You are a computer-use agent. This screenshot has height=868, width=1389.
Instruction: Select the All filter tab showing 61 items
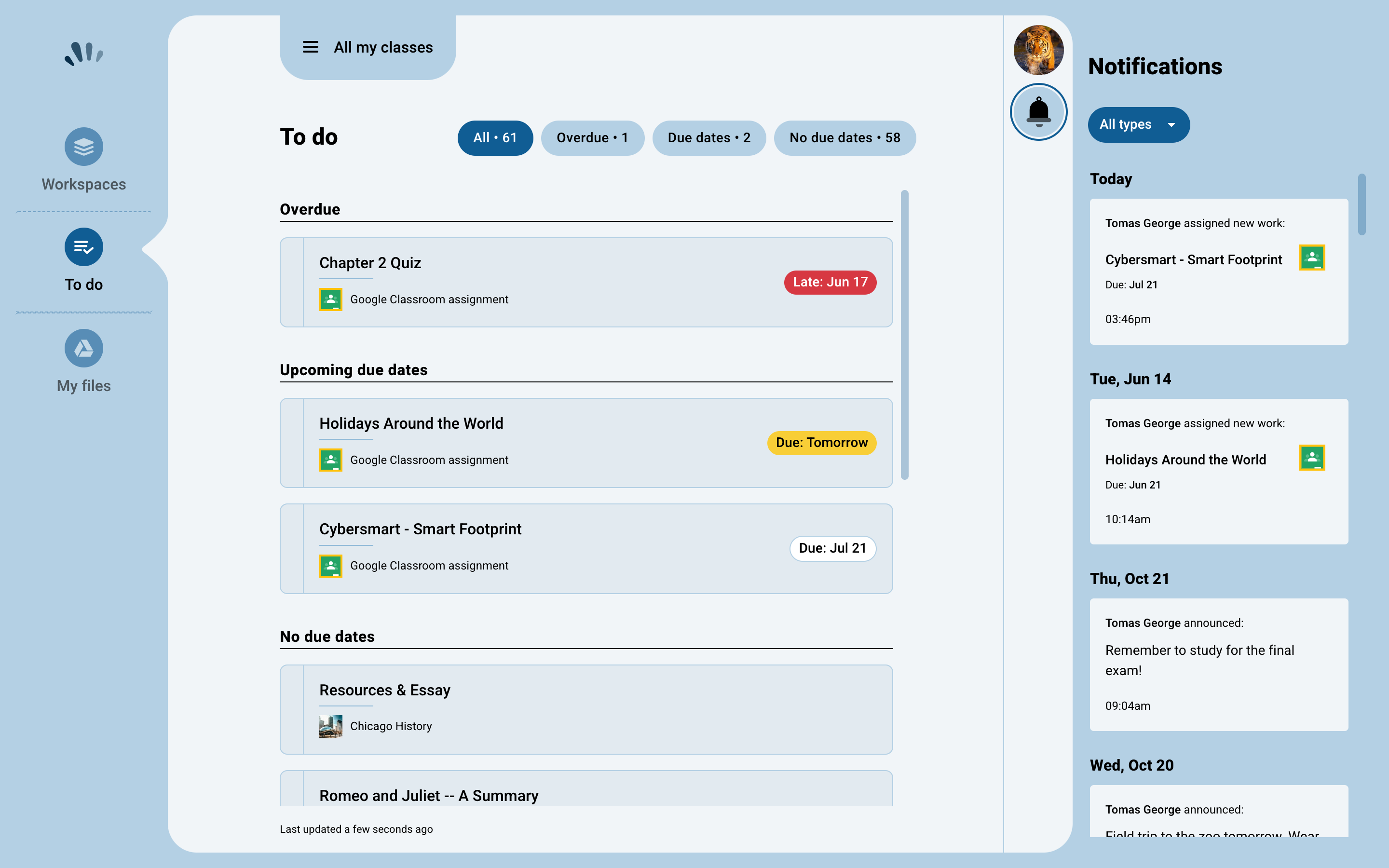click(495, 138)
